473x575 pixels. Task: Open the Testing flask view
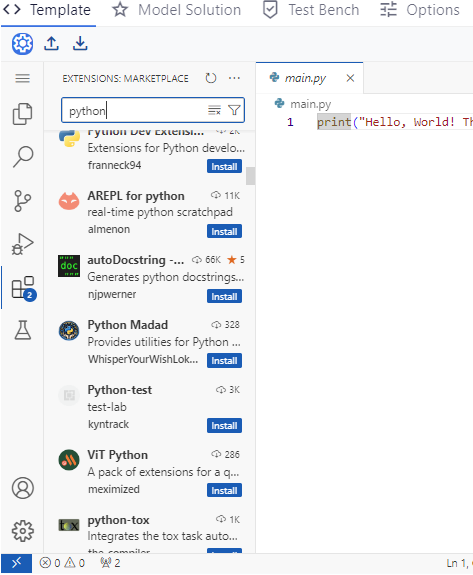[23, 330]
